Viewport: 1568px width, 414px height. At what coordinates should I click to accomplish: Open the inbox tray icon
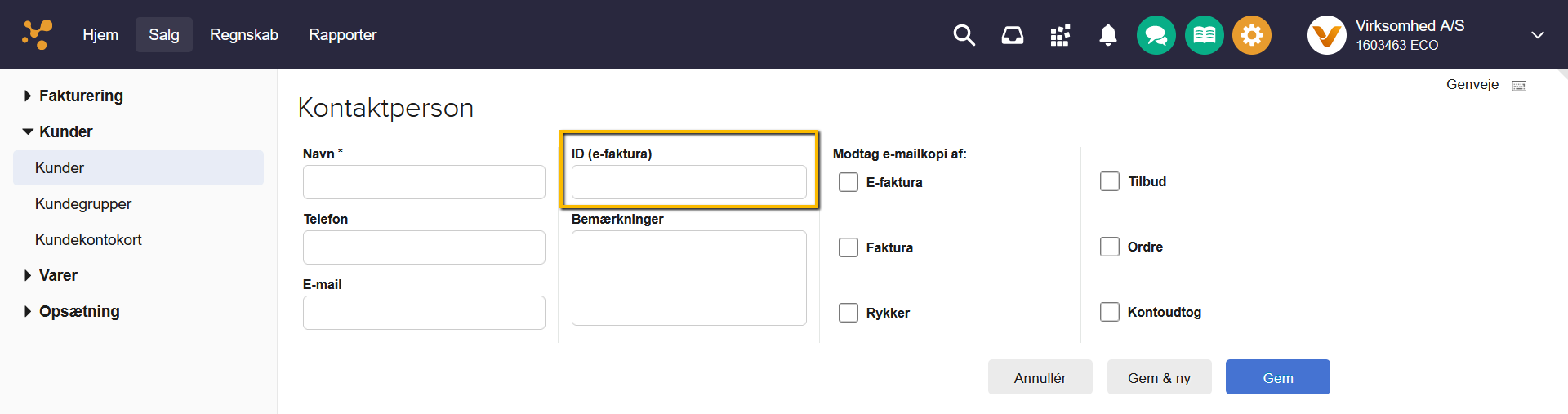tap(1012, 35)
